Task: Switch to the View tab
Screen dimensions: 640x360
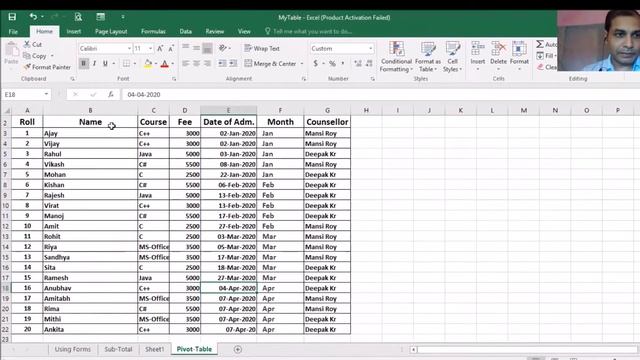Action: click(244, 31)
